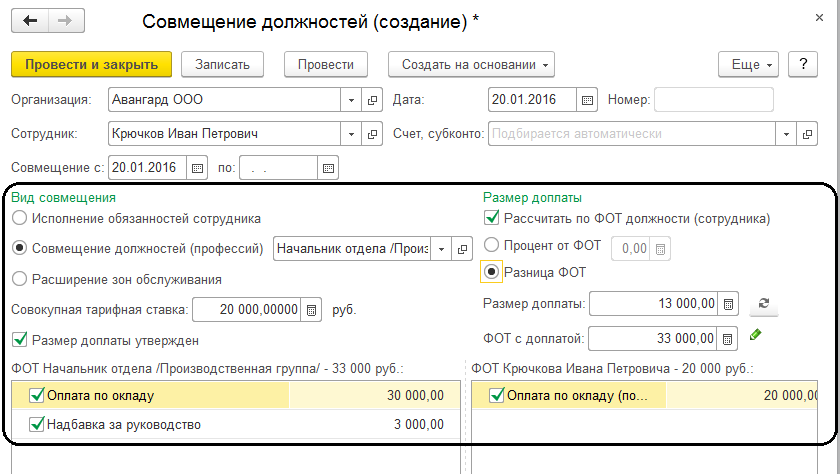
Task: Click the refresh icon beside Размер доплаты
Action: click(764, 304)
